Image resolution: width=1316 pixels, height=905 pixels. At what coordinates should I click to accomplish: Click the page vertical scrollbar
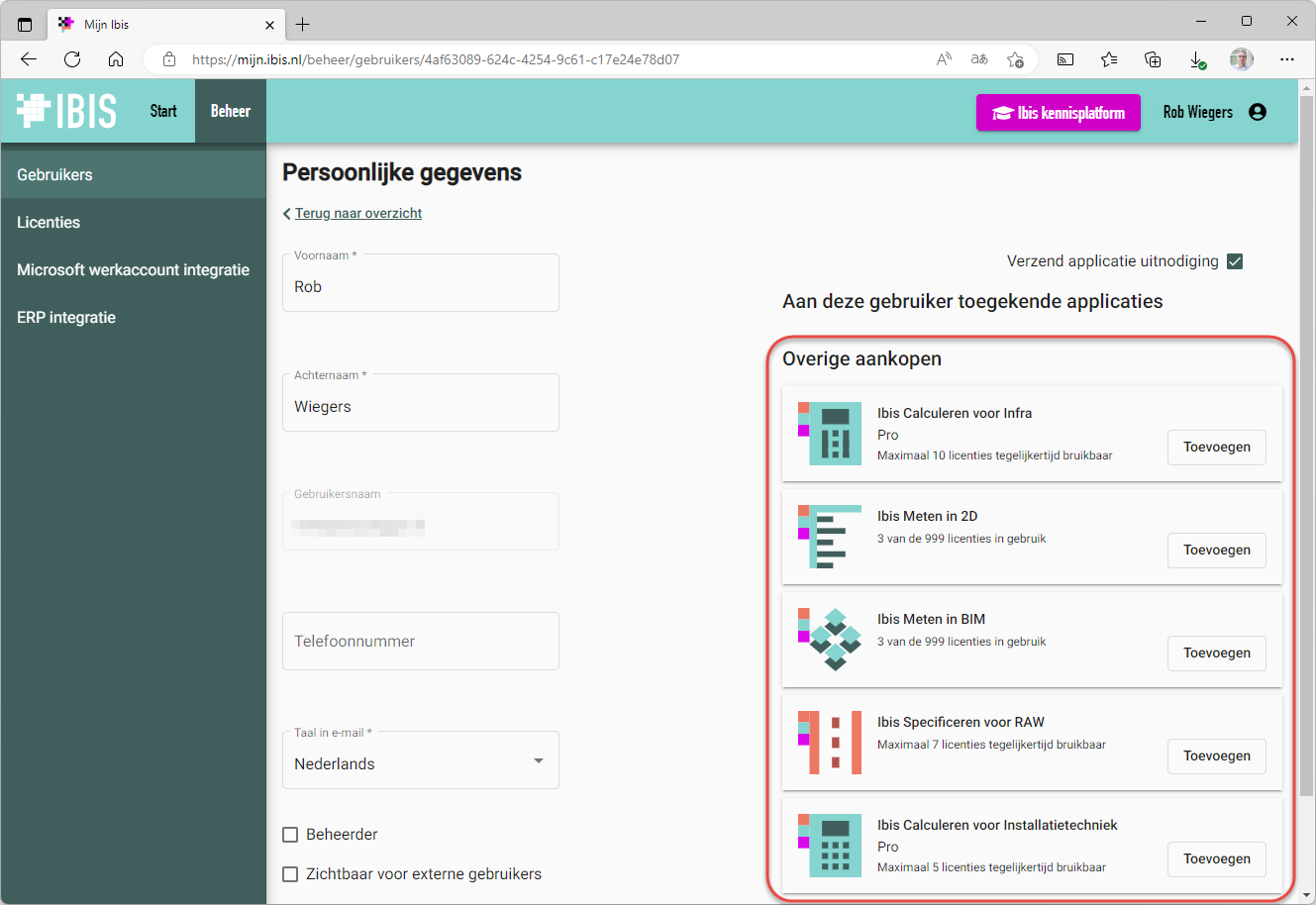pos(1307,446)
